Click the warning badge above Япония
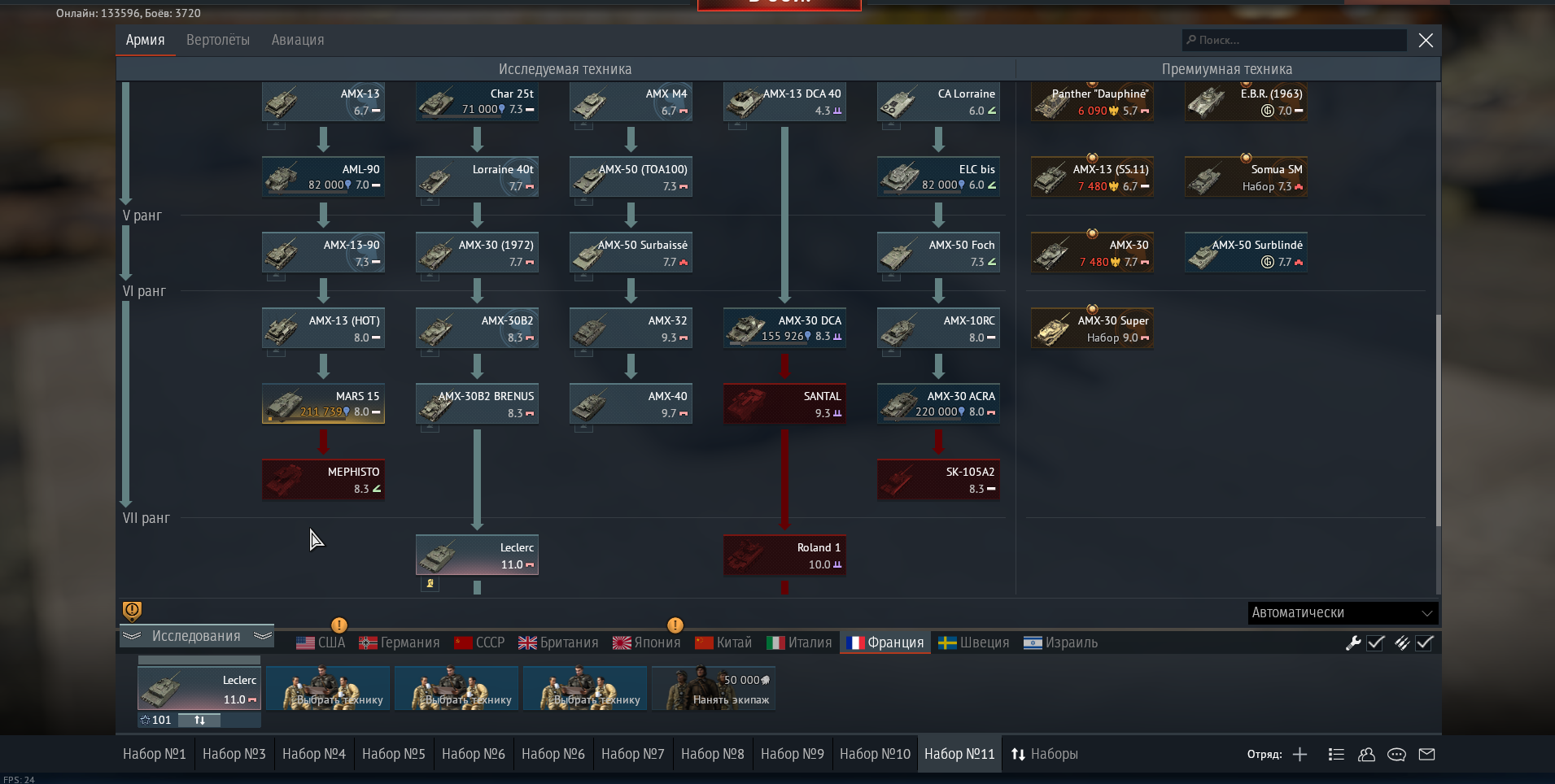The image size is (1555, 784). click(675, 625)
